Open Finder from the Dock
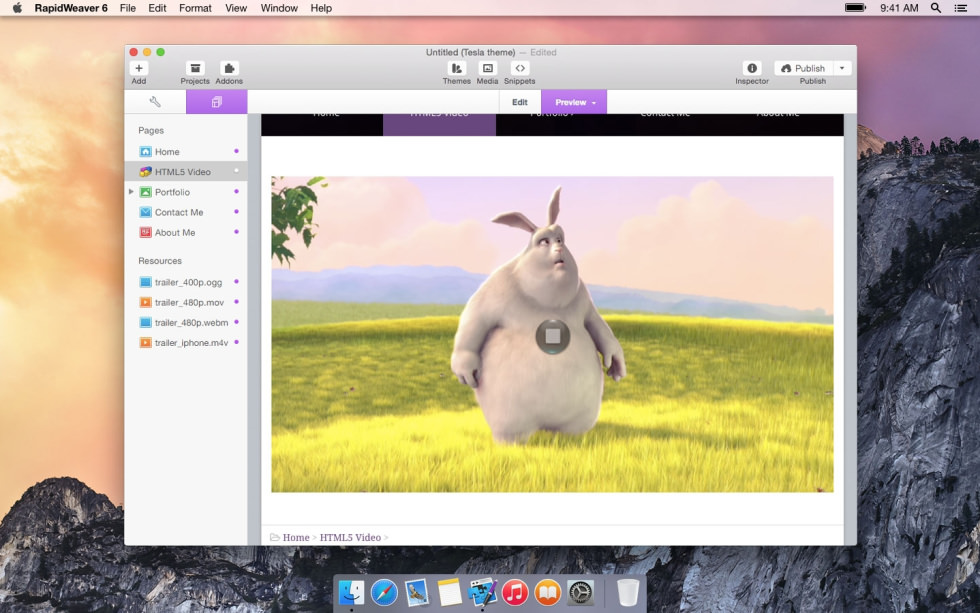The height and width of the screenshot is (613, 980). [351, 592]
